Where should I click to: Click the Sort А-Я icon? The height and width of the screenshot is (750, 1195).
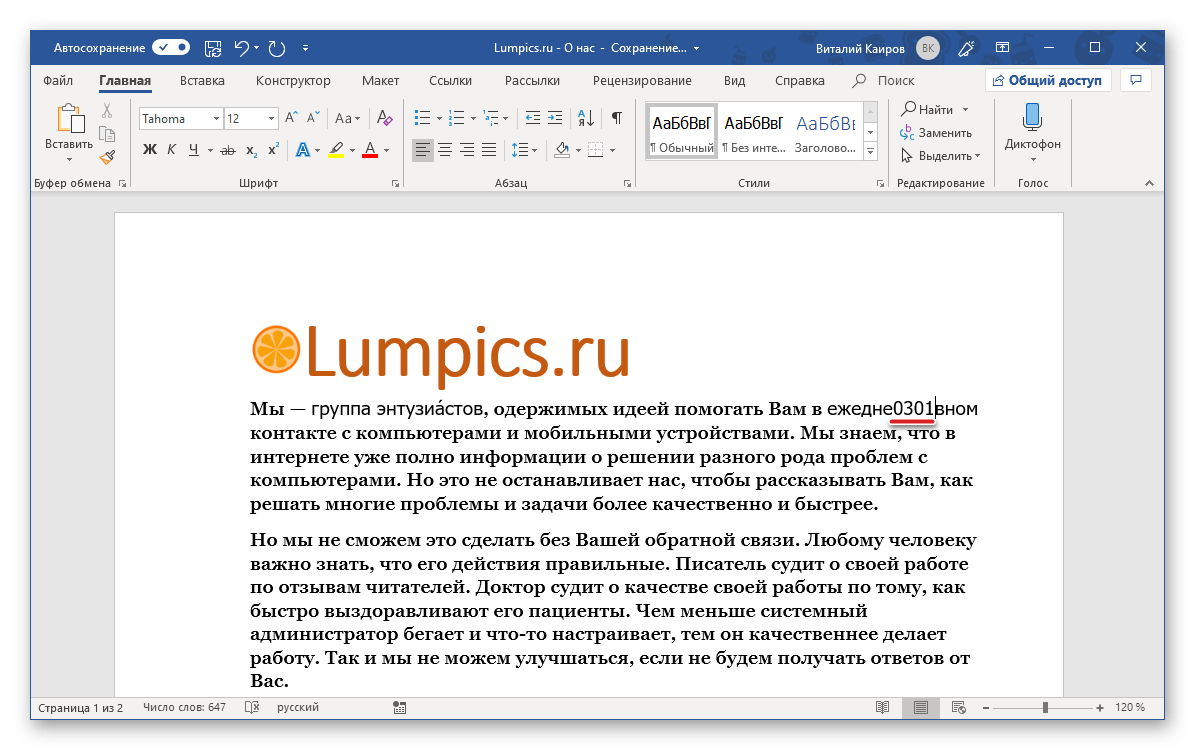pos(587,118)
